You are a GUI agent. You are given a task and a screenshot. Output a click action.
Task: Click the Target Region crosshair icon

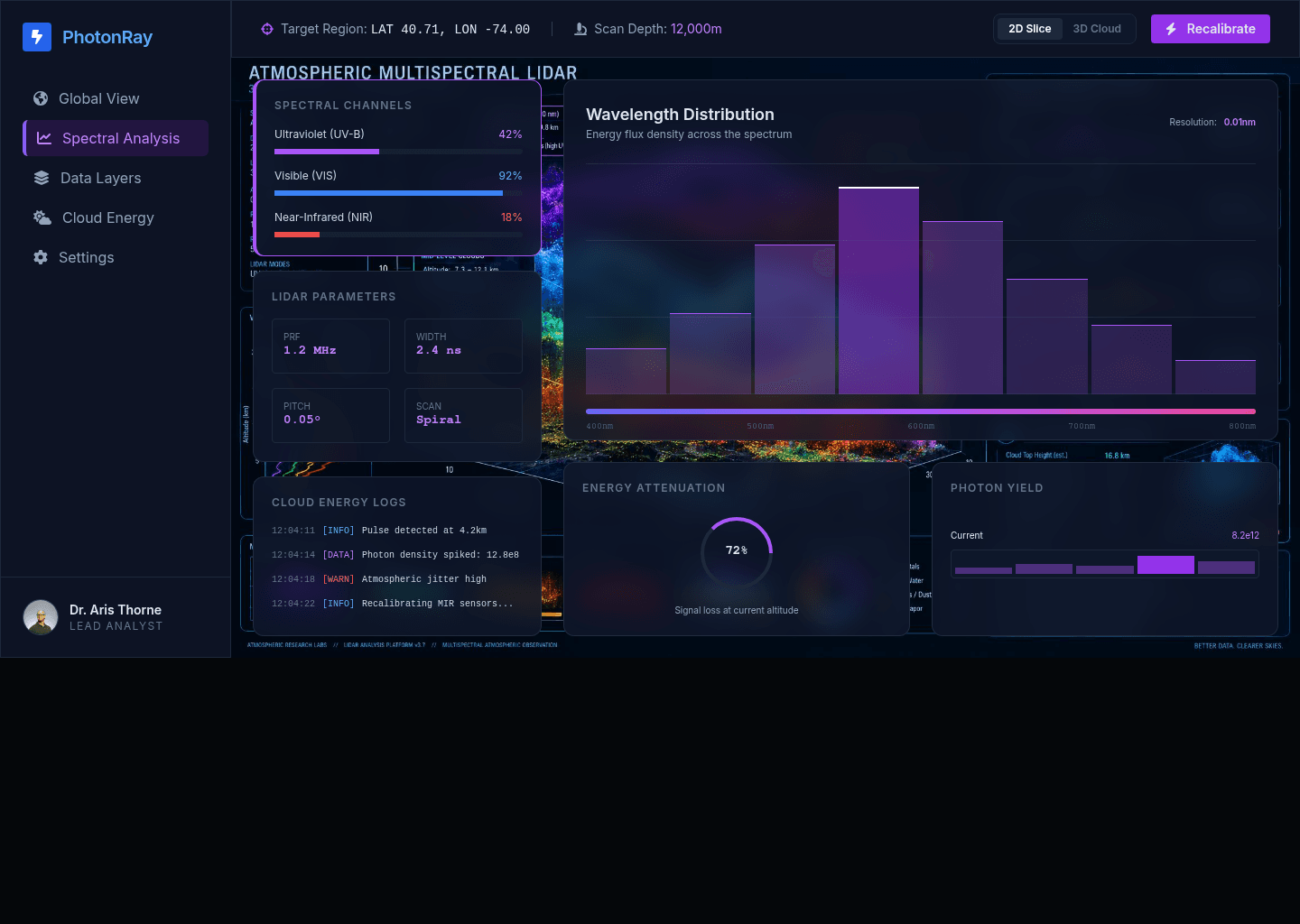pos(267,29)
